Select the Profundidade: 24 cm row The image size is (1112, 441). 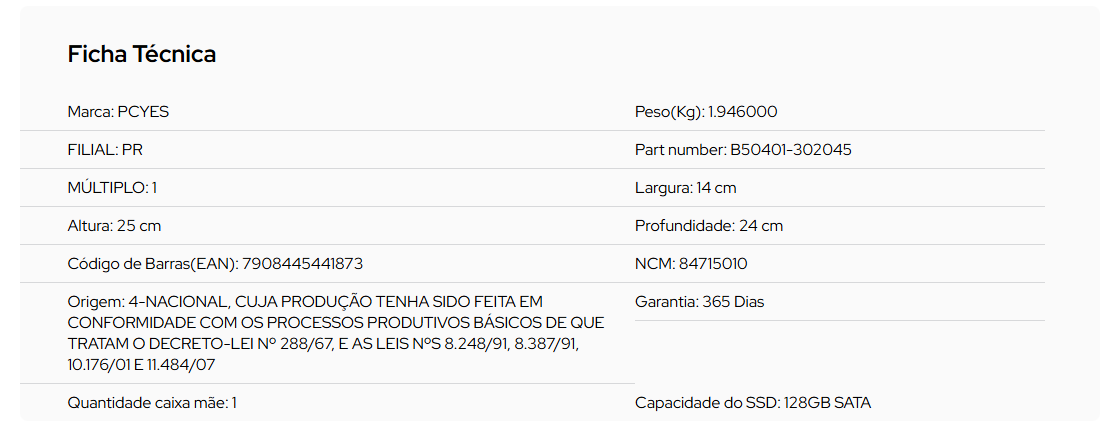point(840,225)
